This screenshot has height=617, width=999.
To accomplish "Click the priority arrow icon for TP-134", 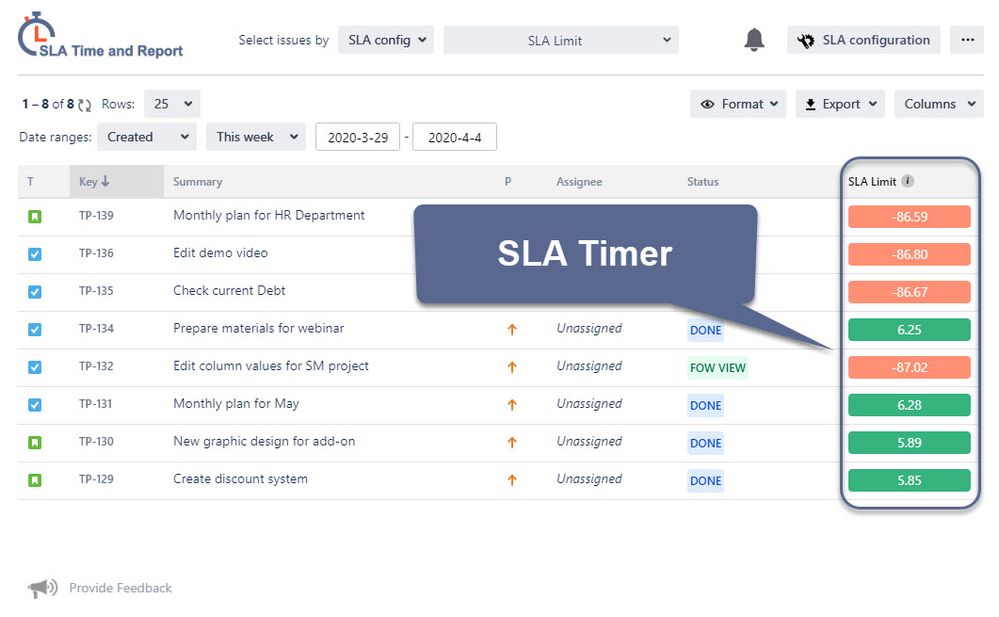I will [x=511, y=329].
